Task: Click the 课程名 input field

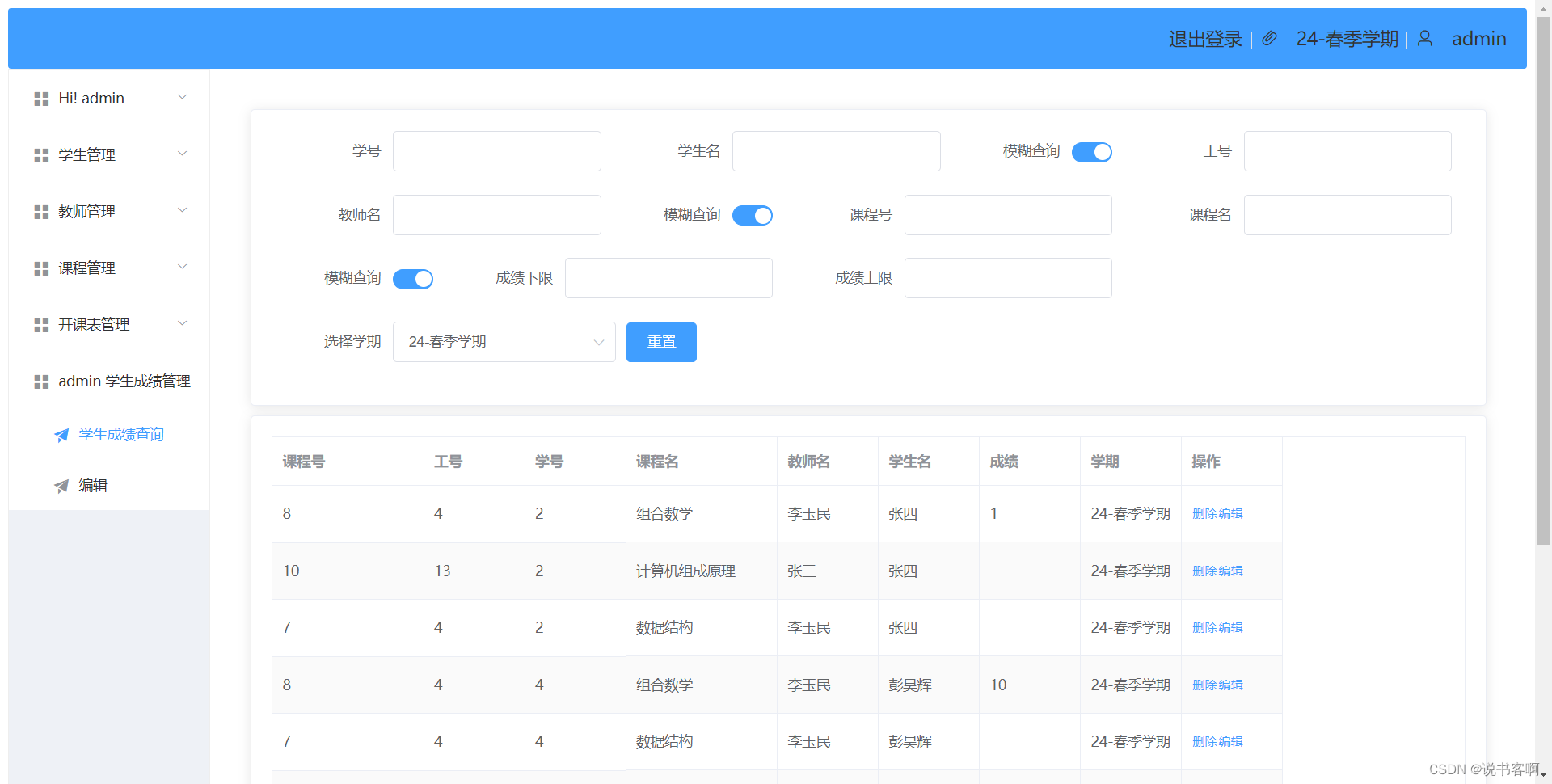Action: pyautogui.click(x=1347, y=215)
